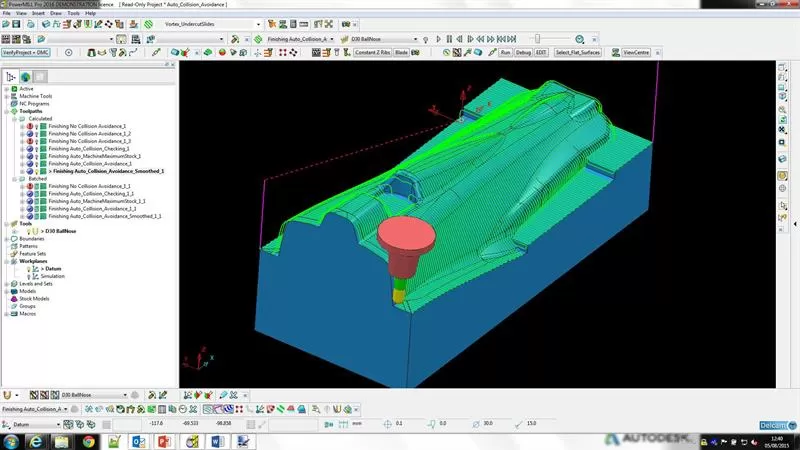Click the circled target icon beside VerifyProject
This screenshot has width=800, height=450.
point(68,53)
